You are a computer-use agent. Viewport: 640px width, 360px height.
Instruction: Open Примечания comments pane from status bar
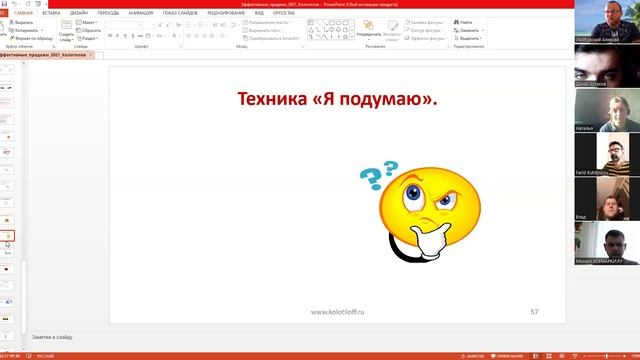(x=507, y=356)
